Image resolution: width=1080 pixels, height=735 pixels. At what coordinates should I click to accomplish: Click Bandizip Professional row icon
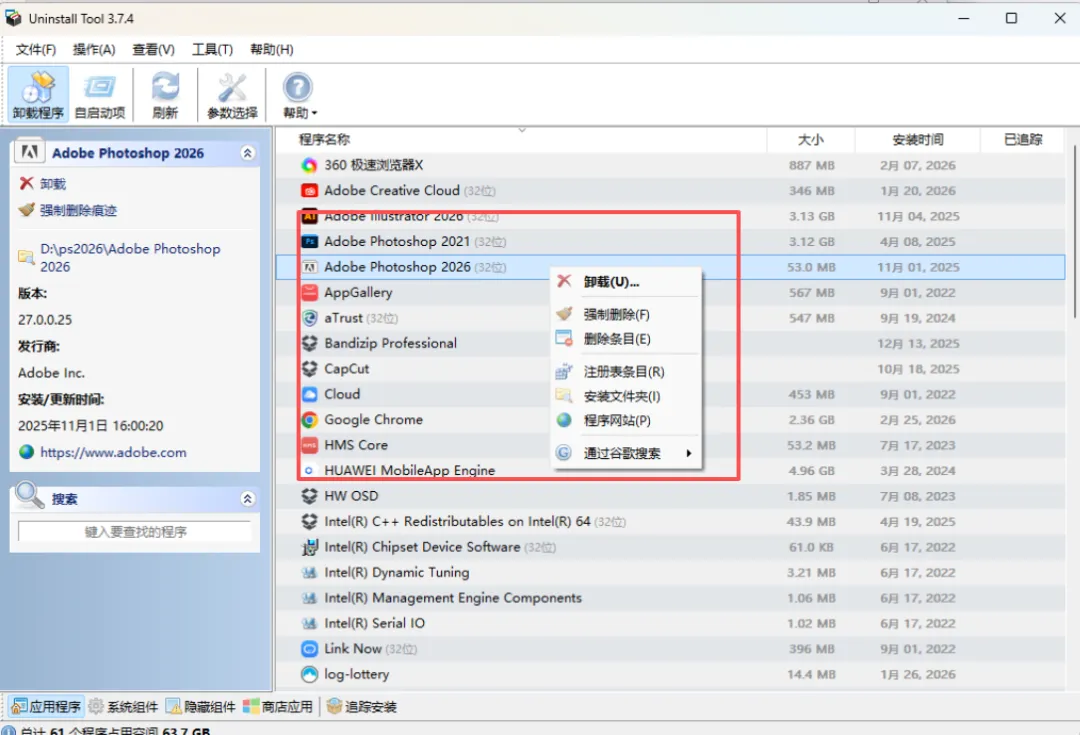(x=309, y=343)
